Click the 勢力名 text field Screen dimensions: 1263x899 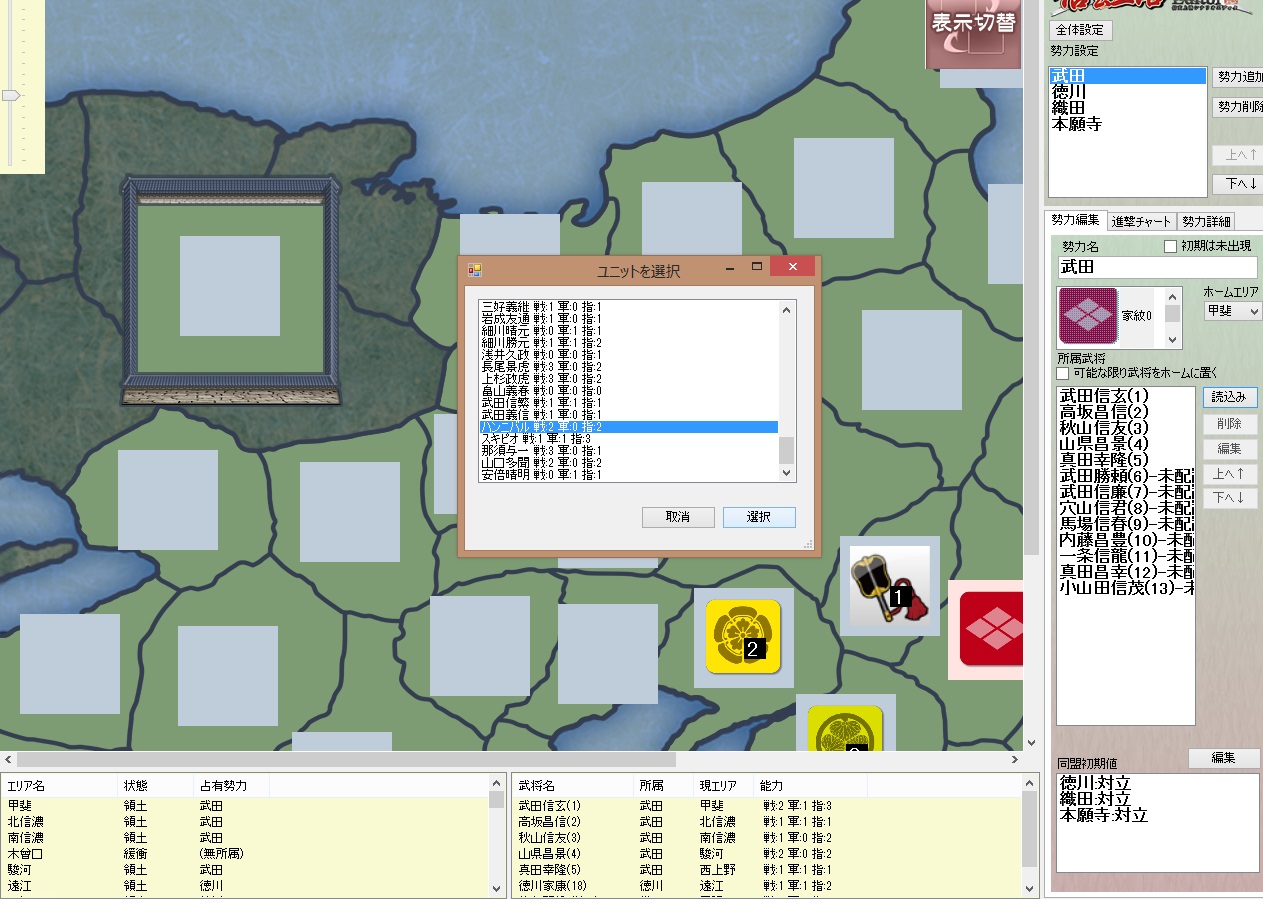(1157, 267)
